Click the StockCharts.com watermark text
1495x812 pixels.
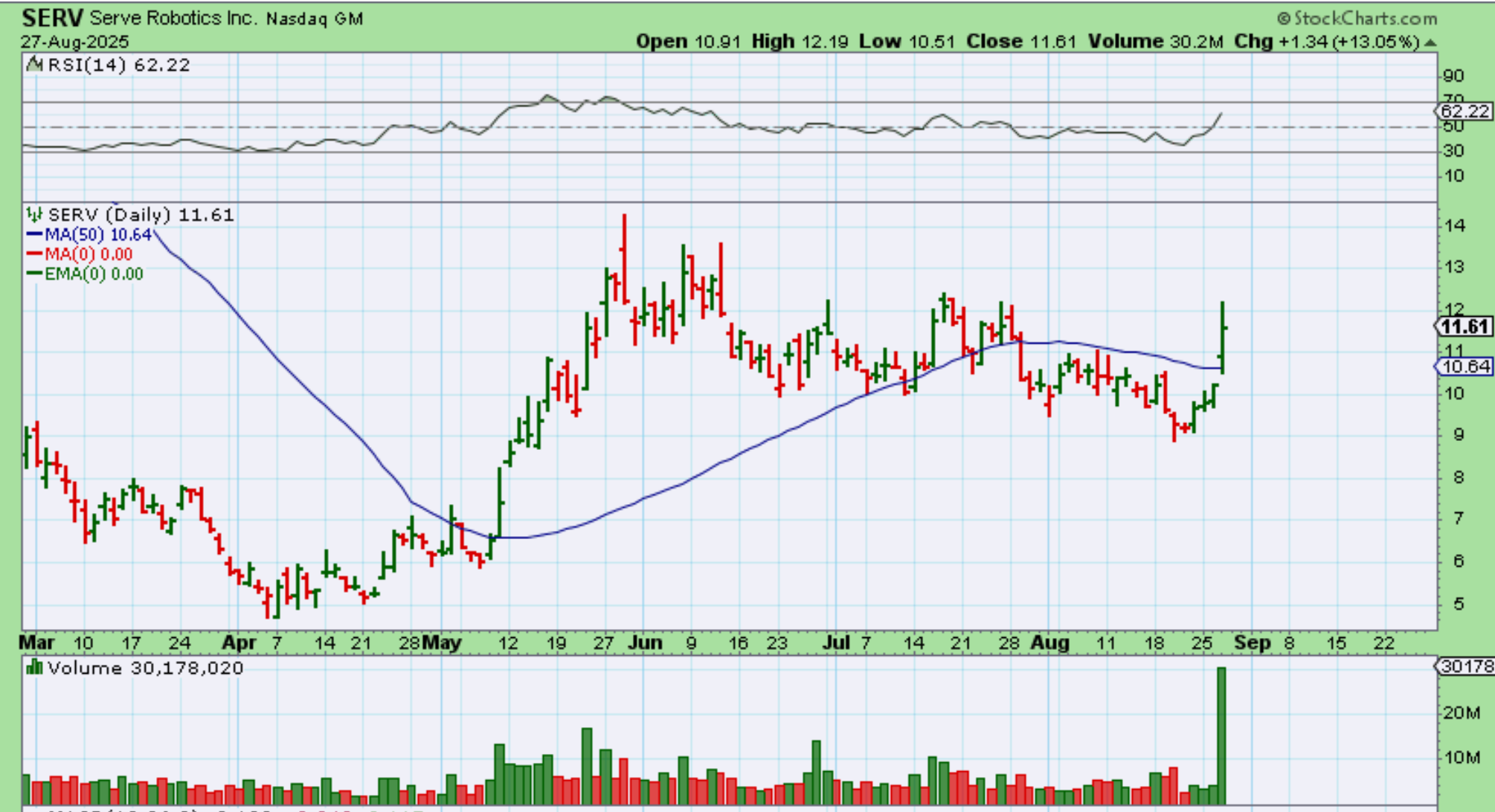(1366, 19)
